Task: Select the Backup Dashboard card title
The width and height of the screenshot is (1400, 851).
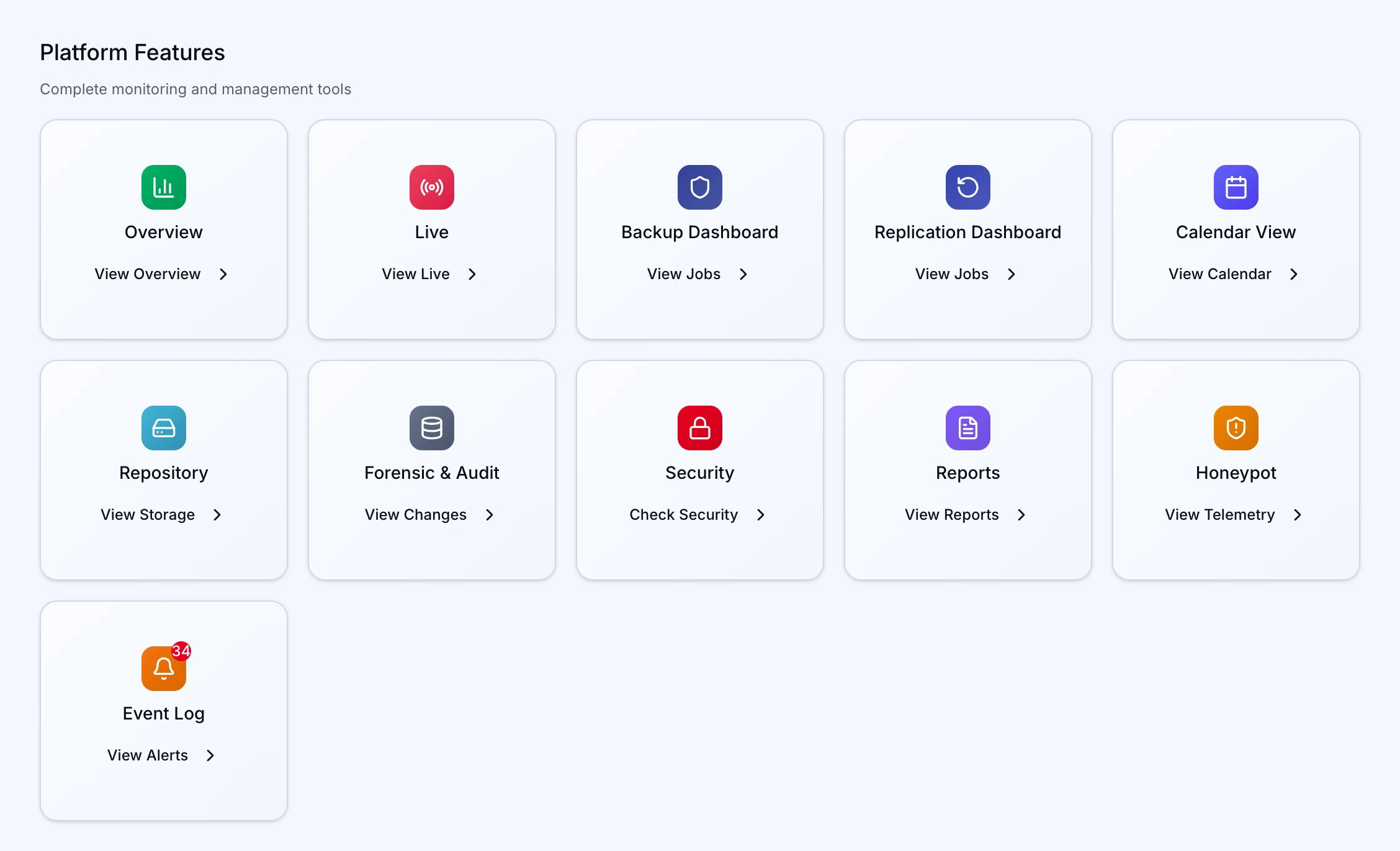Action: pyautogui.click(x=700, y=232)
